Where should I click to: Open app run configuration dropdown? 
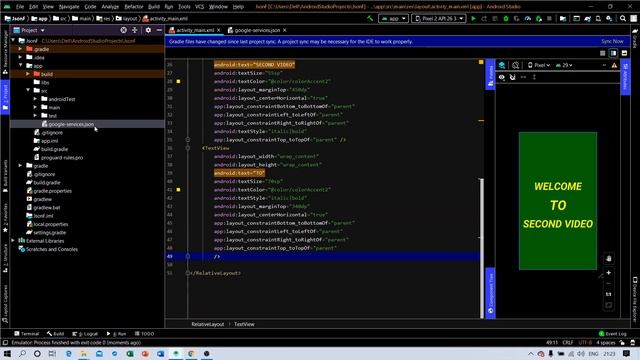393,18
